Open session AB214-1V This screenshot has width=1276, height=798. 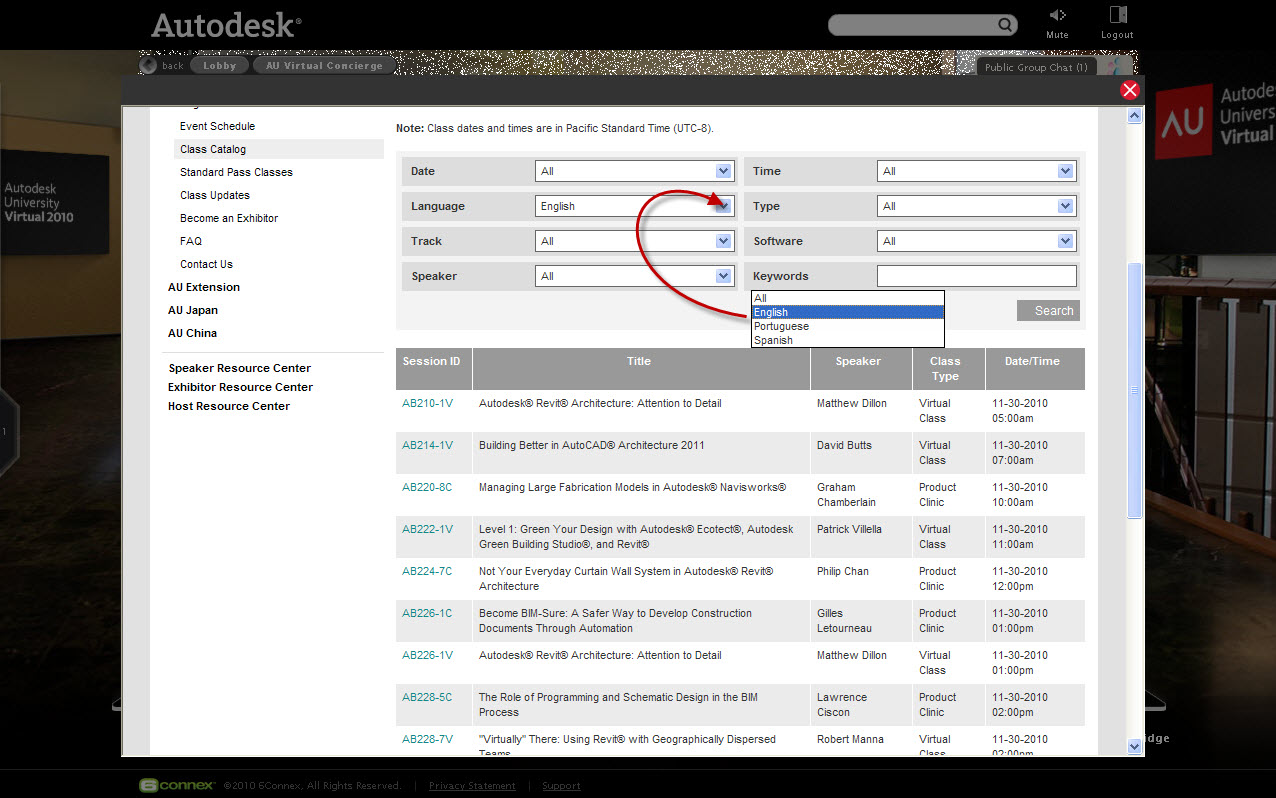coord(427,445)
